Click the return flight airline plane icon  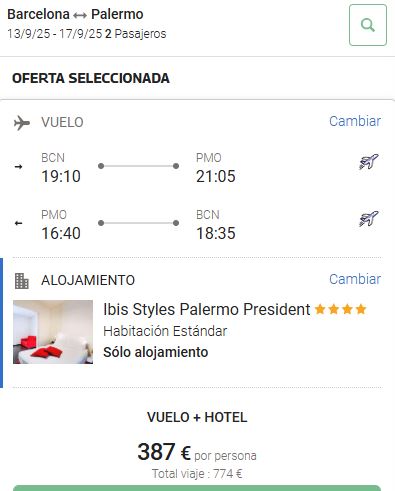[369, 219]
